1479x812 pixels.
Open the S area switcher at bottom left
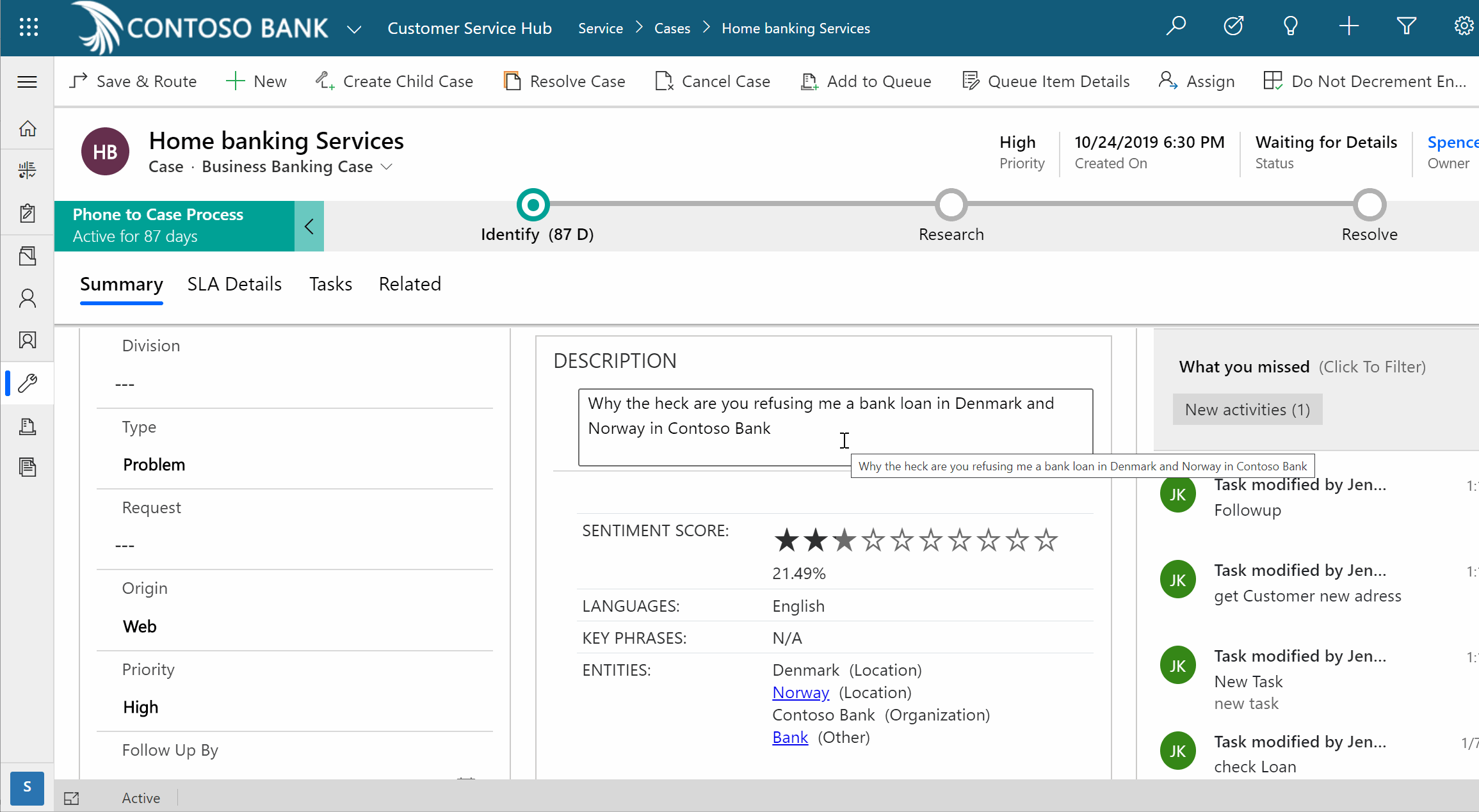click(x=27, y=787)
